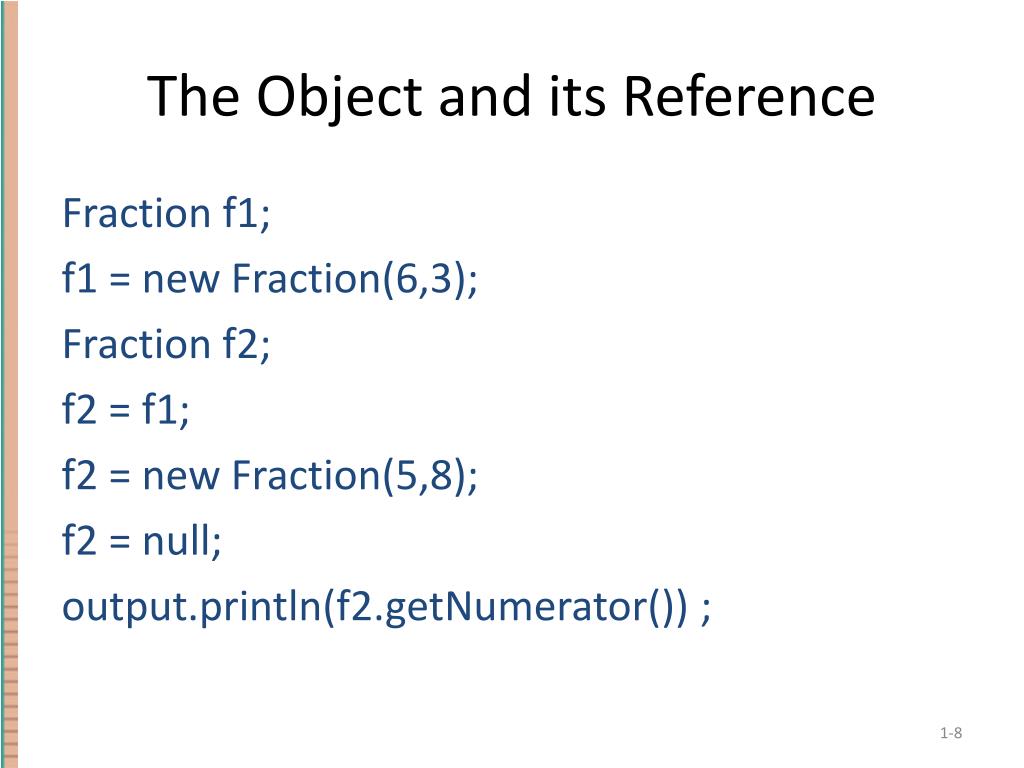Click the 'Fraction f2;' declaration line
This screenshot has width=1024, height=768.
pos(166,344)
